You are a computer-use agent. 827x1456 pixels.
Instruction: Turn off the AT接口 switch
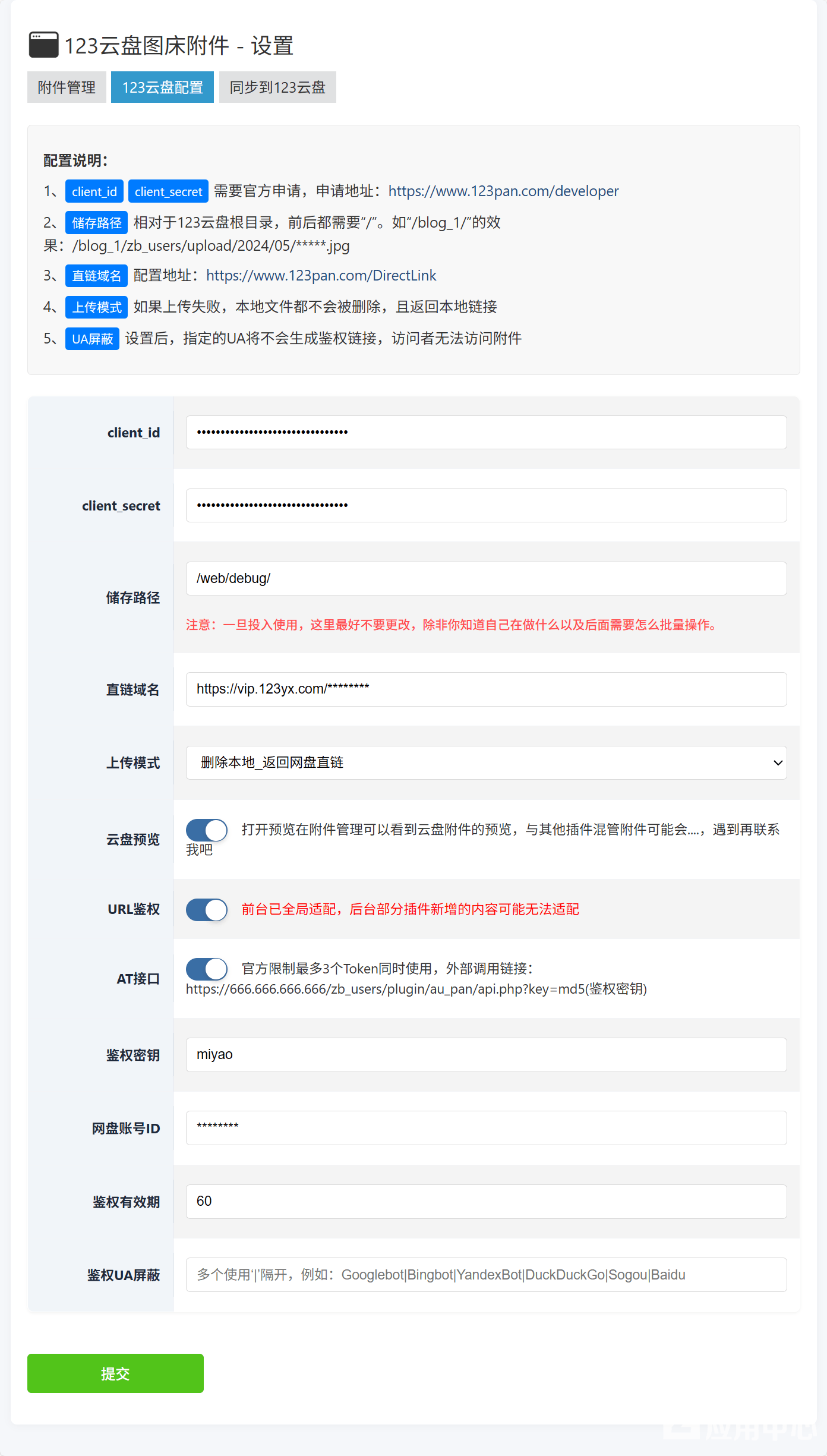[x=207, y=969]
